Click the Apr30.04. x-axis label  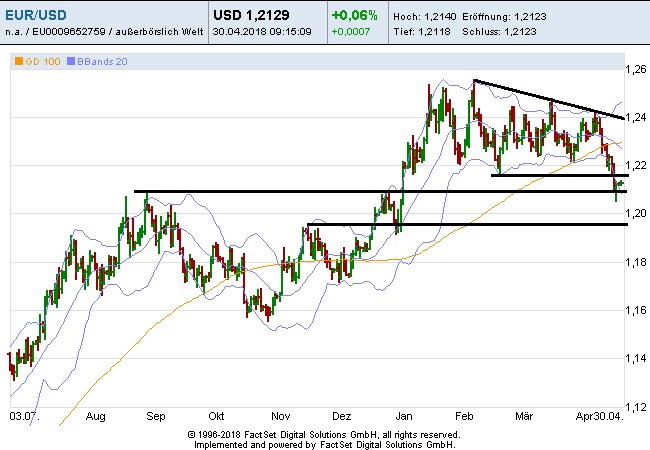pos(599,416)
